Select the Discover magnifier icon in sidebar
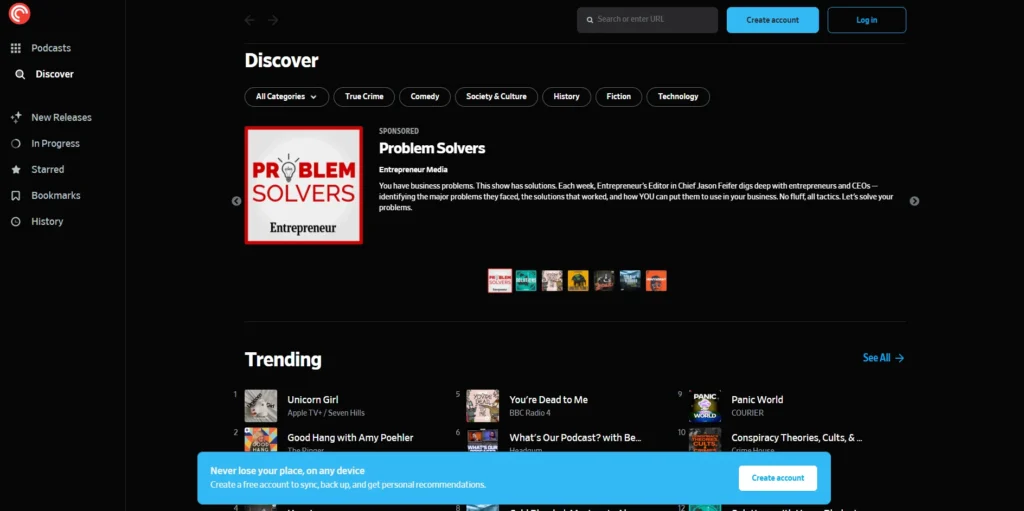Image resolution: width=1024 pixels, height=511 pixels. click(x=20, y=74)
